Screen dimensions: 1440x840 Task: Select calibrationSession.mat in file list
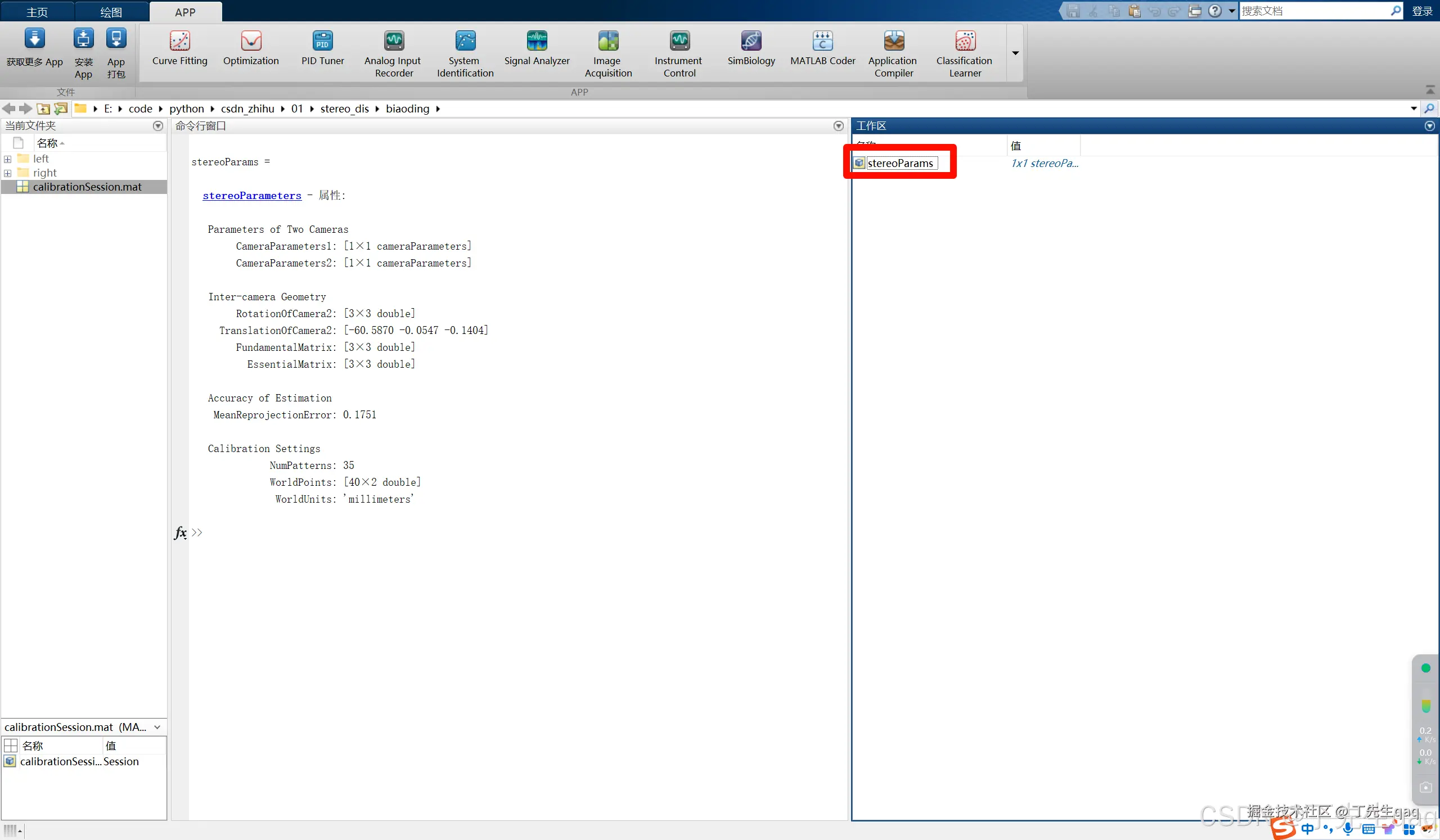pyautogui.click(x=87, y=187)
